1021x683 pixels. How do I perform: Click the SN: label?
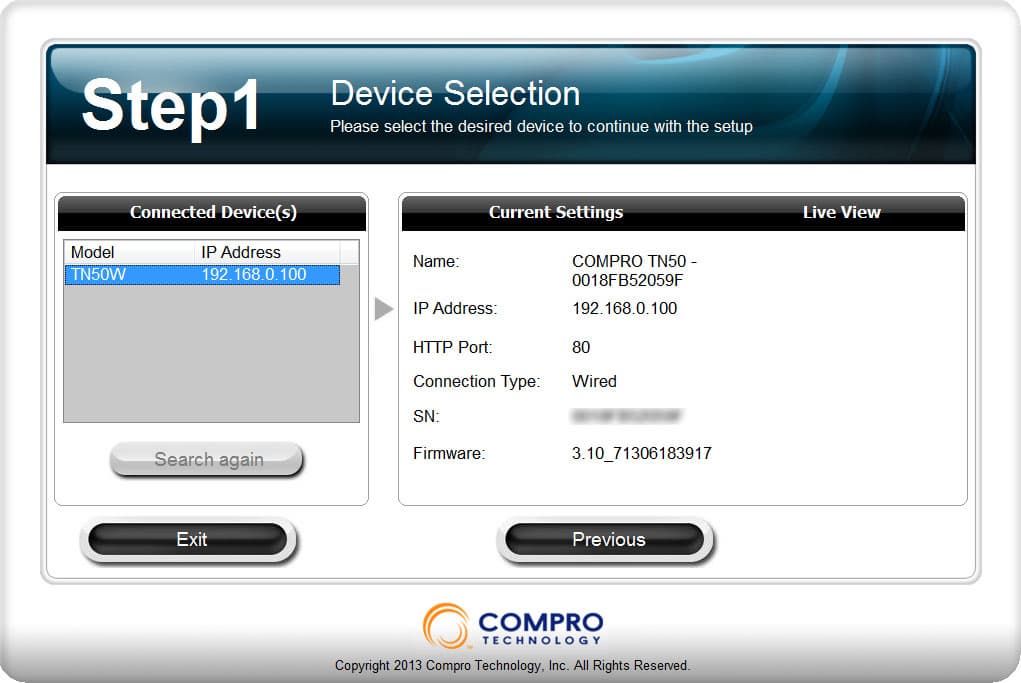(x=427, y=416)
